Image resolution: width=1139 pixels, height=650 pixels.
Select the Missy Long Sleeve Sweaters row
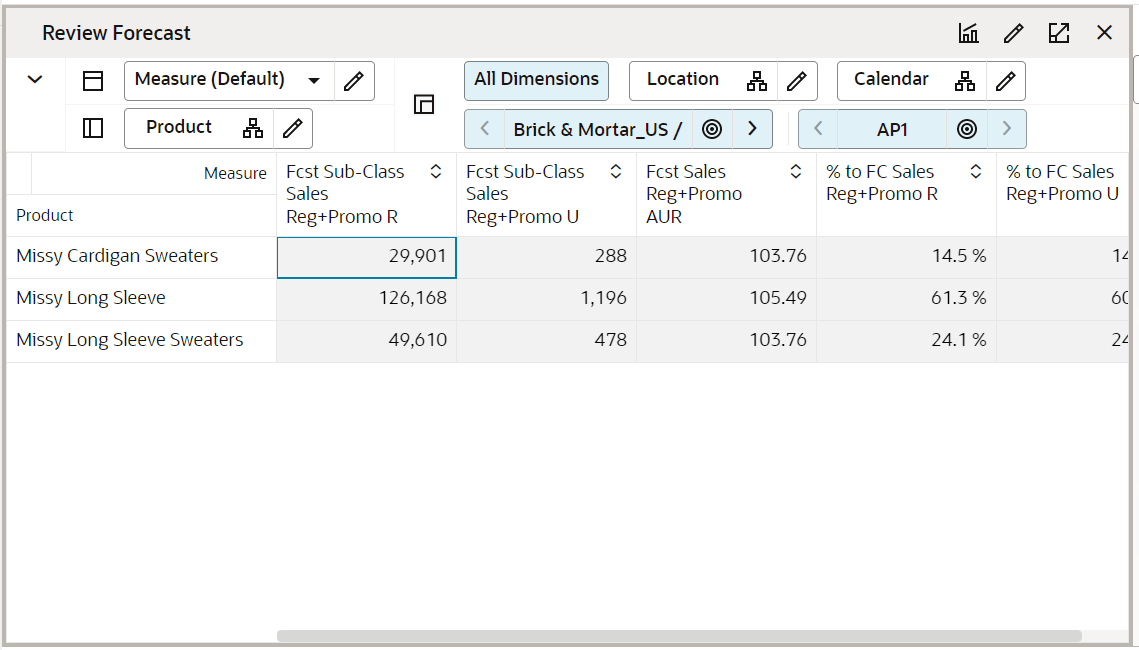point(142,341)
